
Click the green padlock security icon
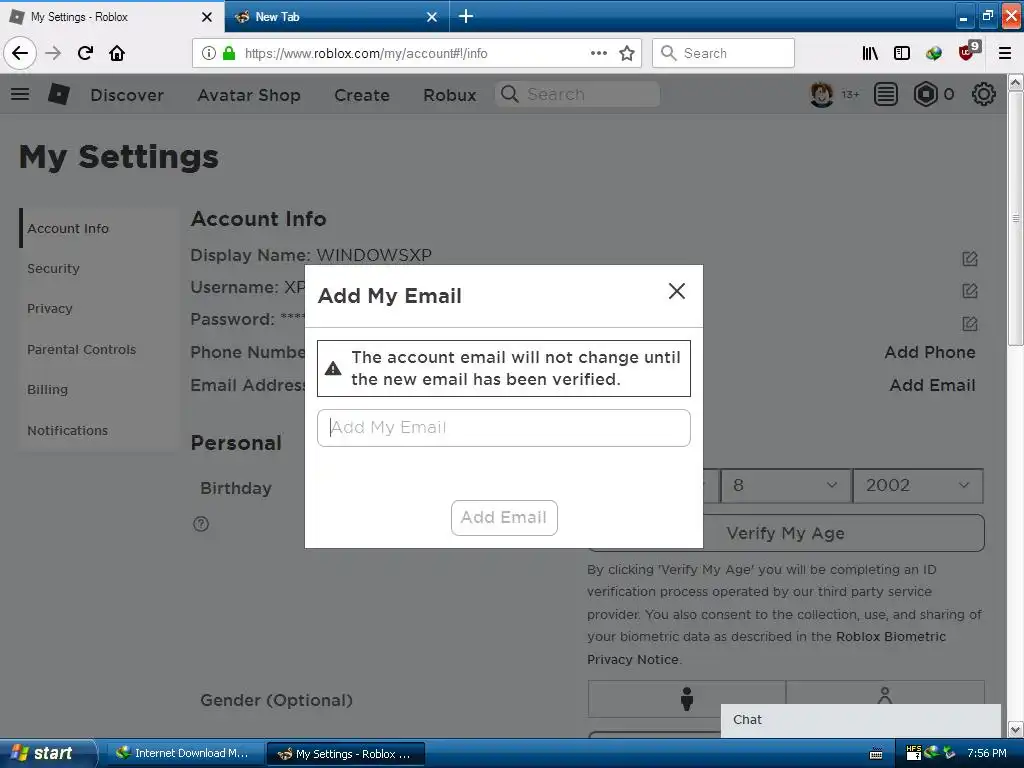(x=229, y=54)
